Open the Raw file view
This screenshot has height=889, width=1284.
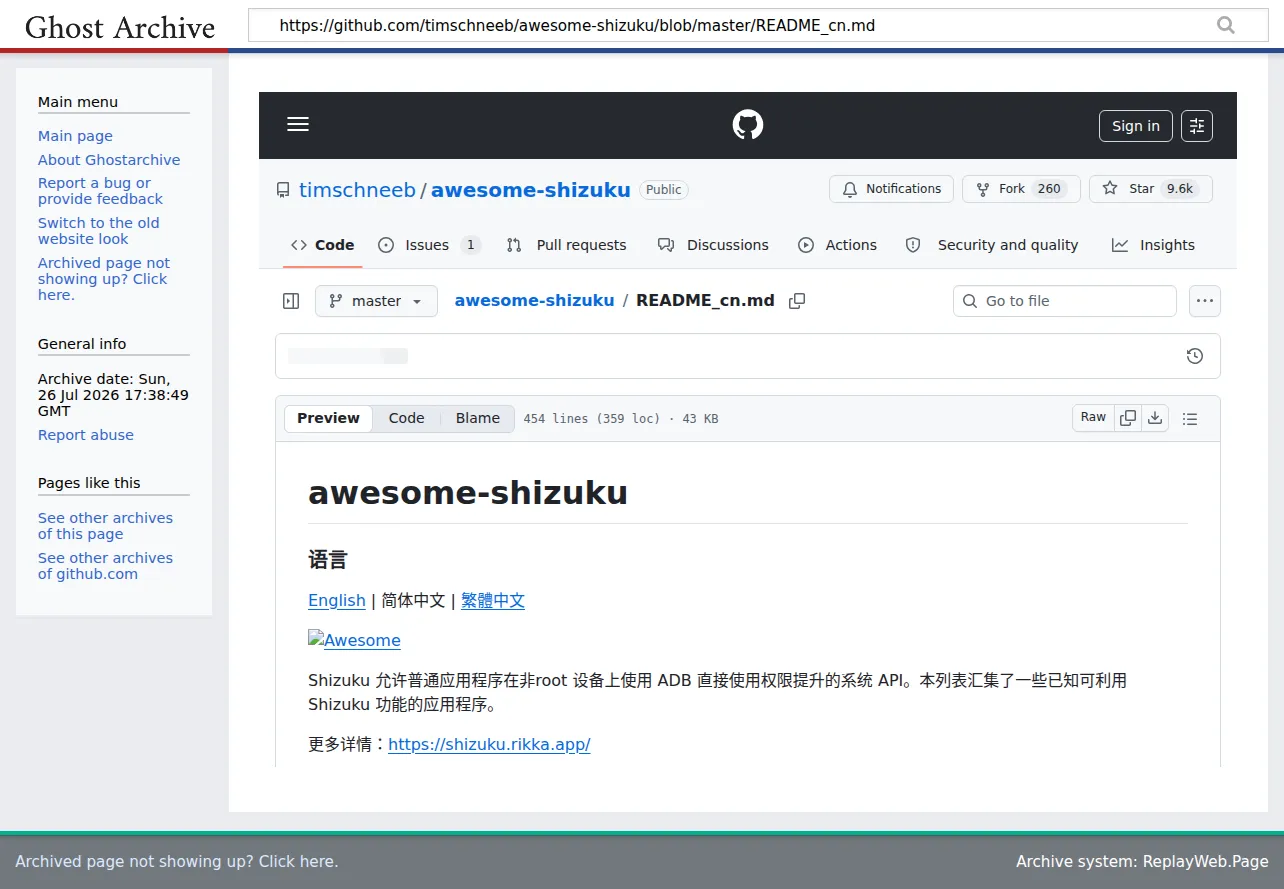tap(1093, 418)
